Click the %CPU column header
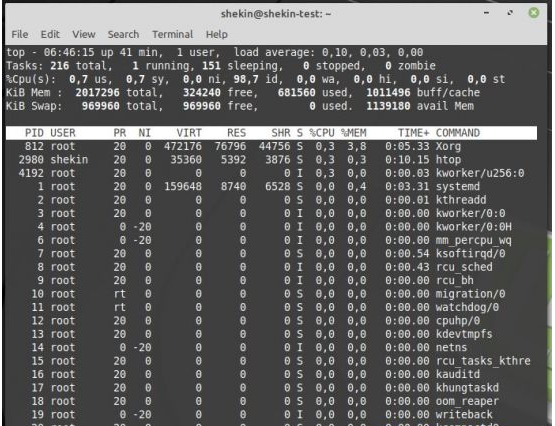The image size is (555, 426). pos(322,133)
